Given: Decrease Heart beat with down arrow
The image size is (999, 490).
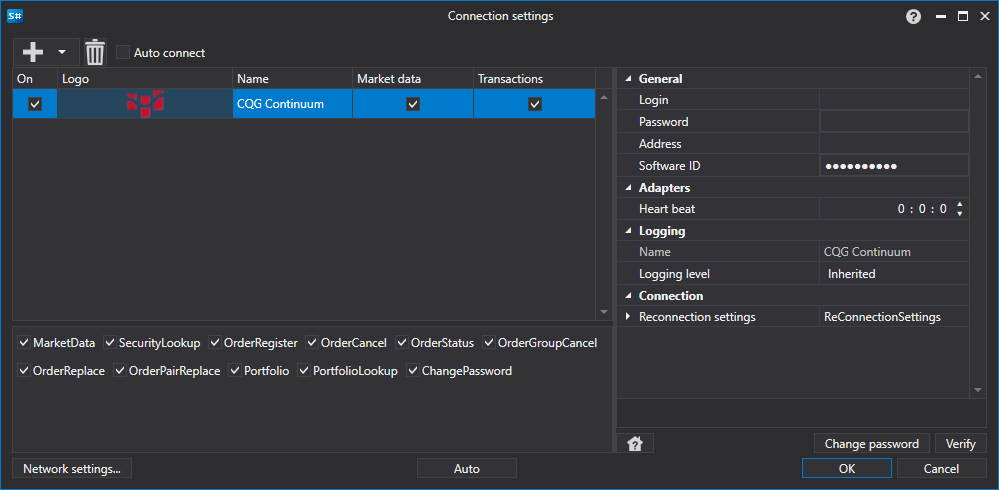Looking at the screenshot, I should coord(959,213).
